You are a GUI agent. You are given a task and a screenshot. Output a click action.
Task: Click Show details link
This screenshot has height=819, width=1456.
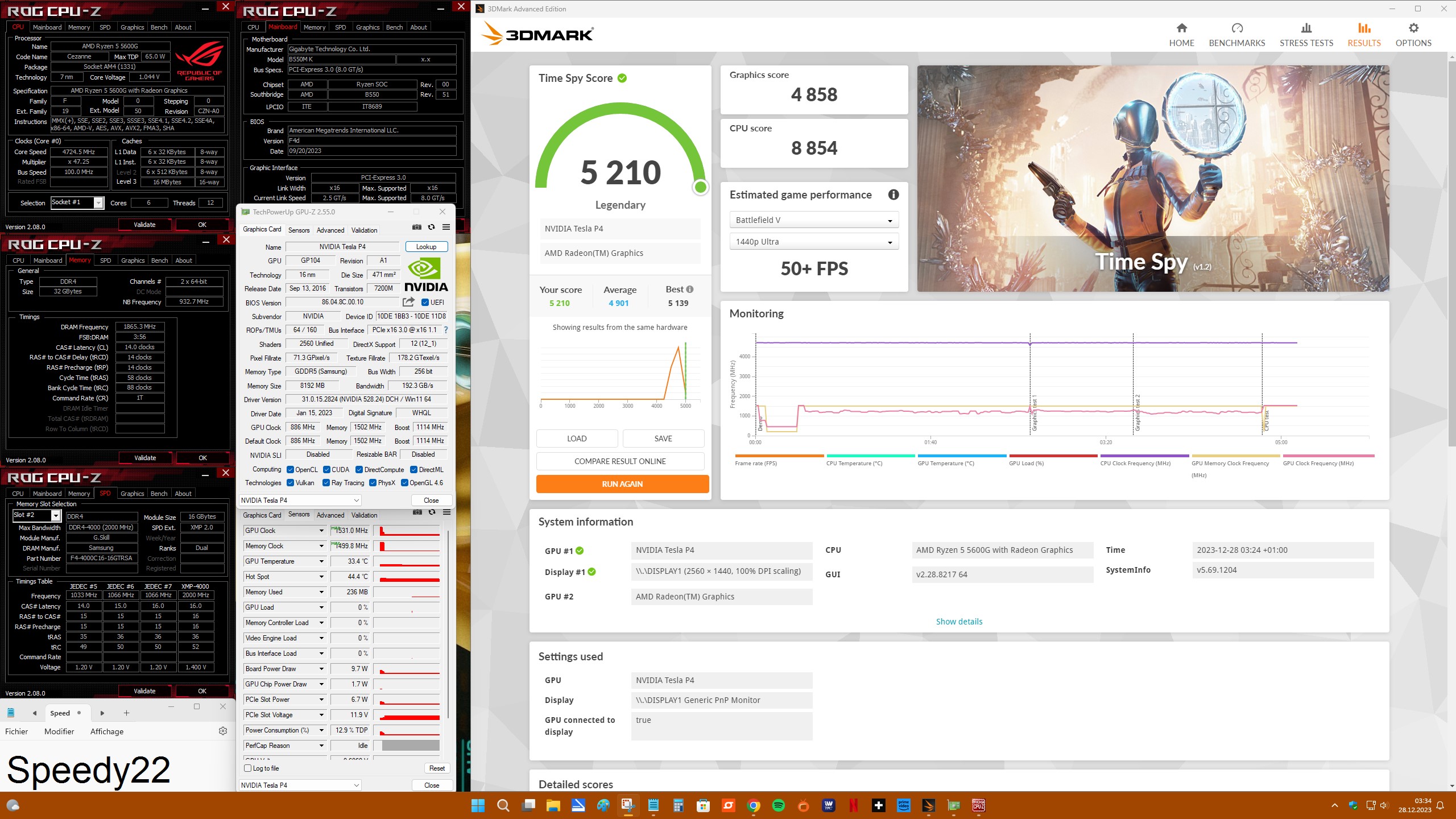pos(959,622)
